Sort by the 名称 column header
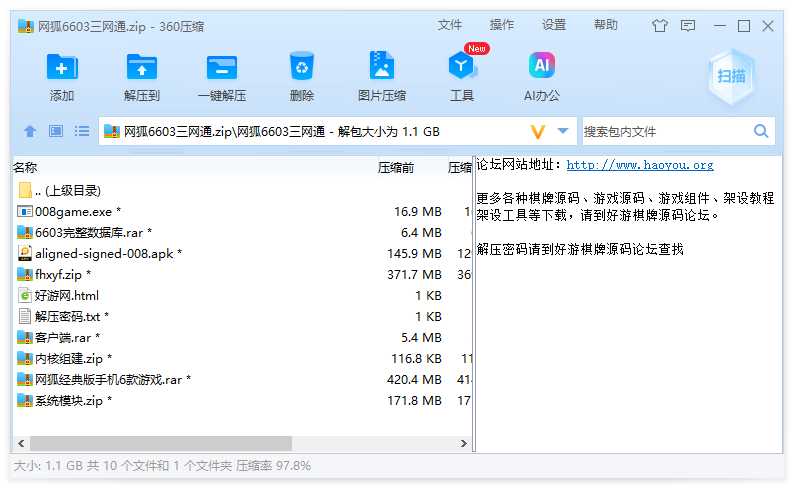 (25, 168)
